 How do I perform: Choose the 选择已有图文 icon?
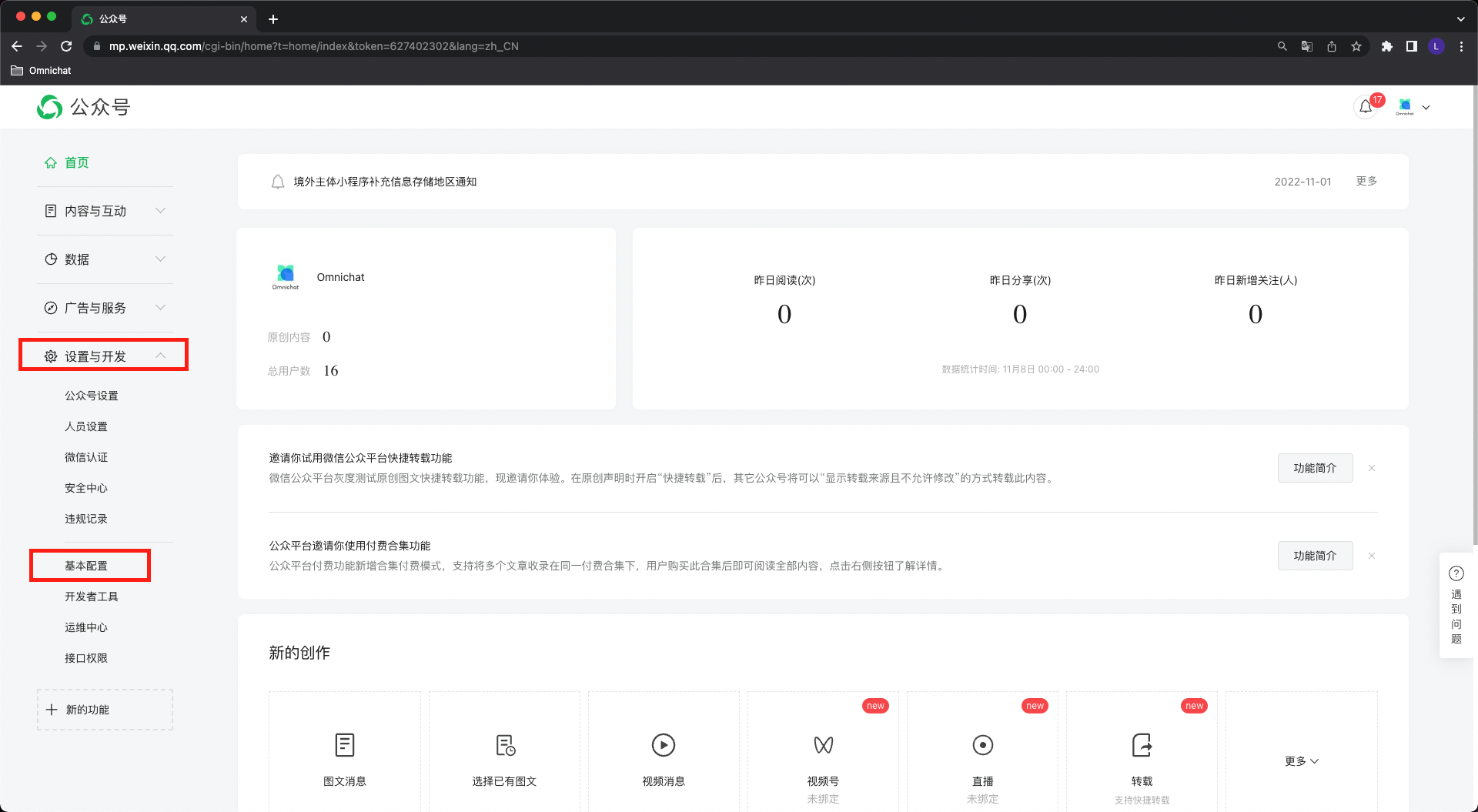pos(504,745)
